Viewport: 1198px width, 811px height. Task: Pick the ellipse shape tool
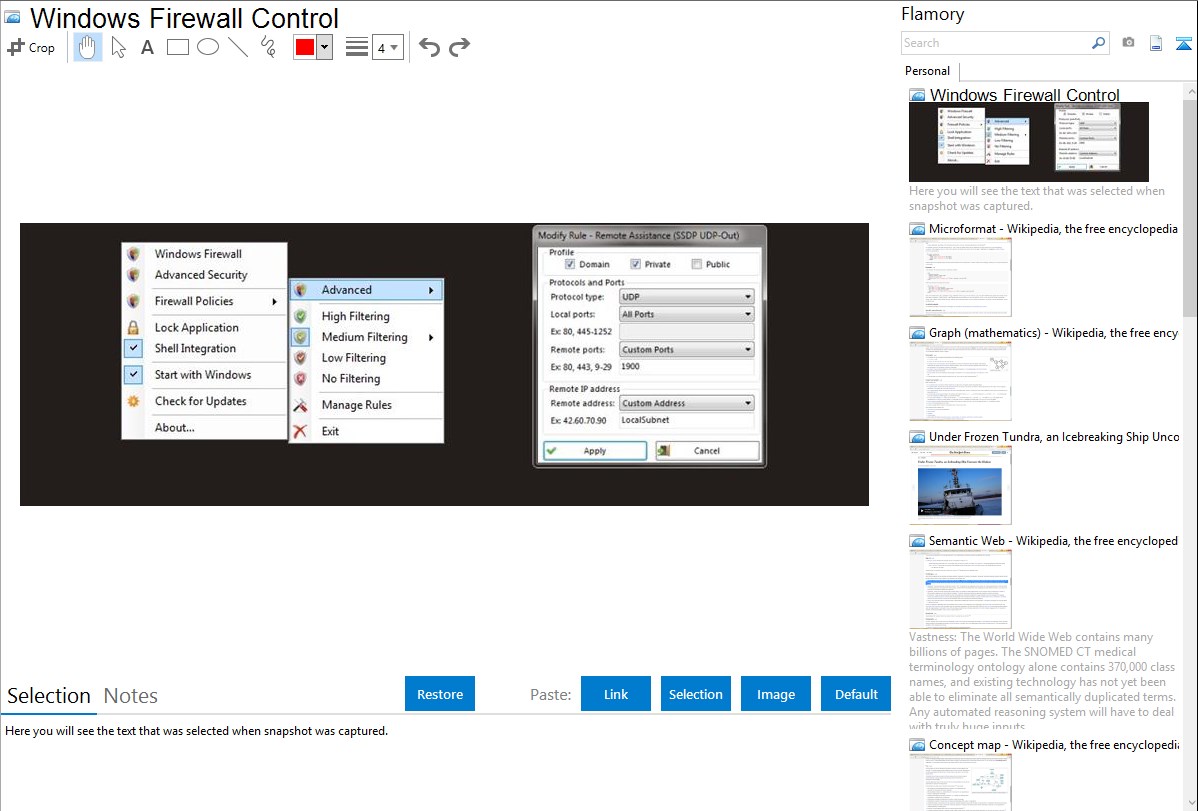click(208, 47)
